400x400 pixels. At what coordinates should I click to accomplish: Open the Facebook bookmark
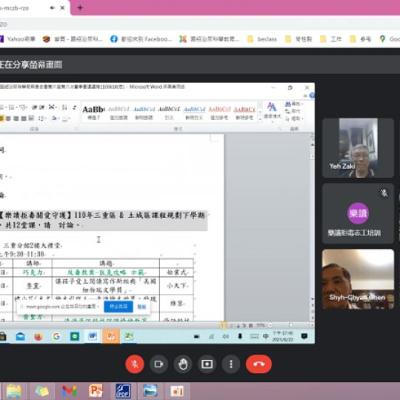[x=141, y=39]
